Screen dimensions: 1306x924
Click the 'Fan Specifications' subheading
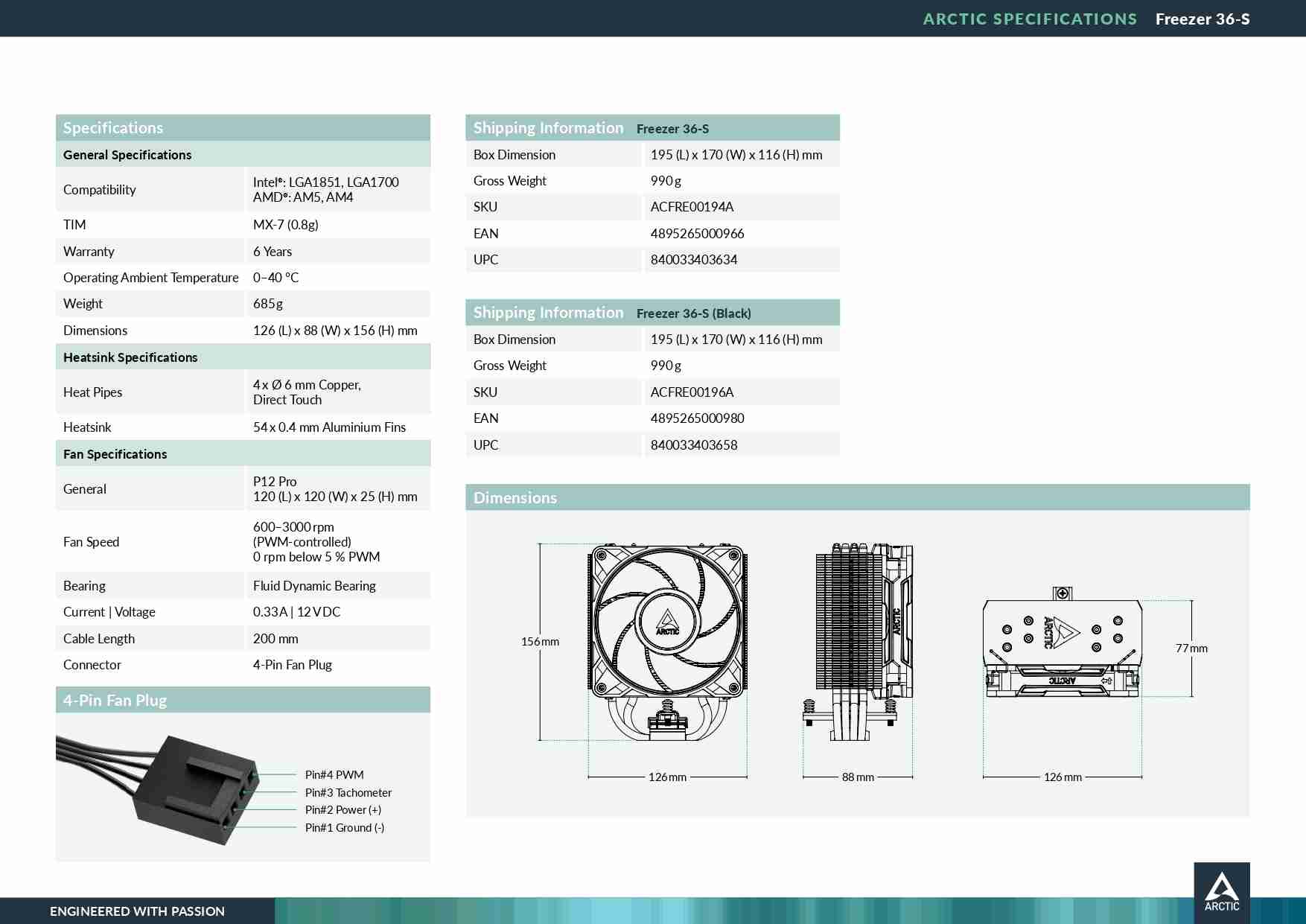(115, 454)
